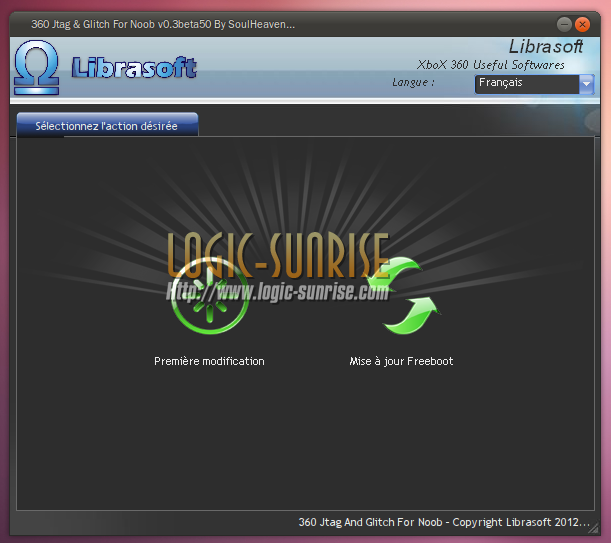Click the empty tab strip right of the tab
Viewport: 611px width, 543px height.
click(x=400, y=125)
